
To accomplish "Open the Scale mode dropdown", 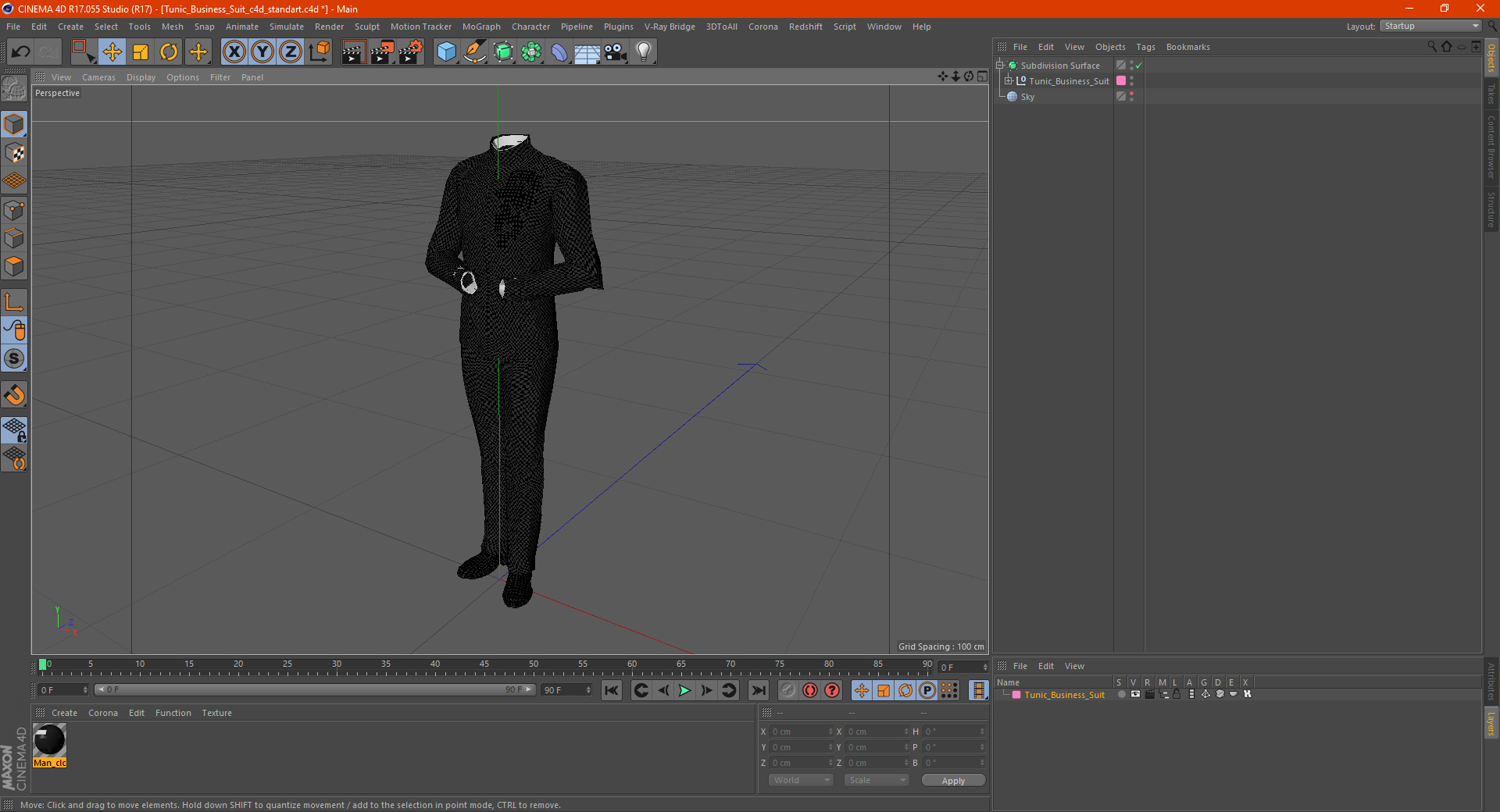I will click(x=877, y=780).
